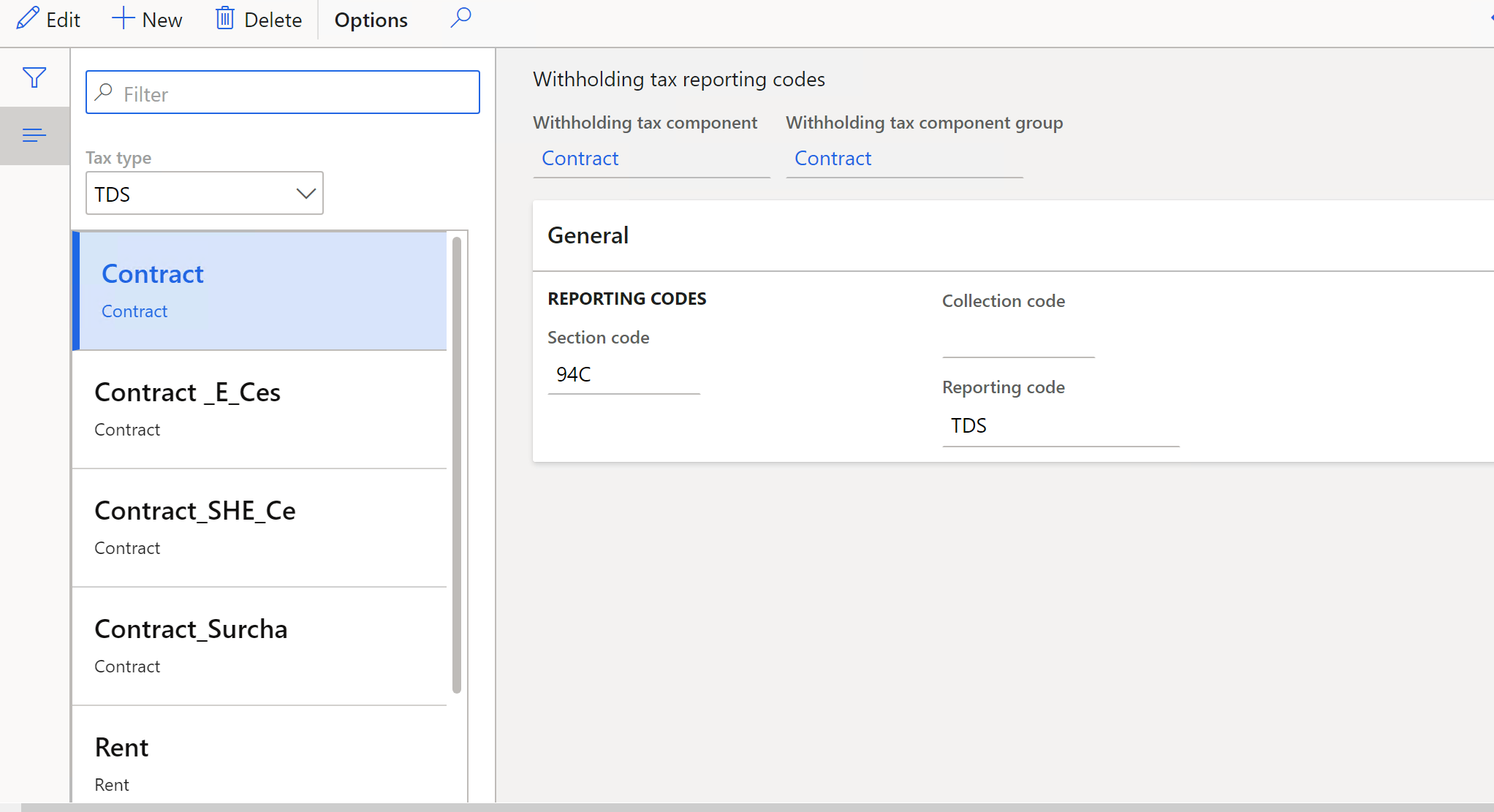The width and height of the screenshot is (1494, 812).
Task: Select the Contract list record
Action: pyautogui.click(x=259, y=291)
